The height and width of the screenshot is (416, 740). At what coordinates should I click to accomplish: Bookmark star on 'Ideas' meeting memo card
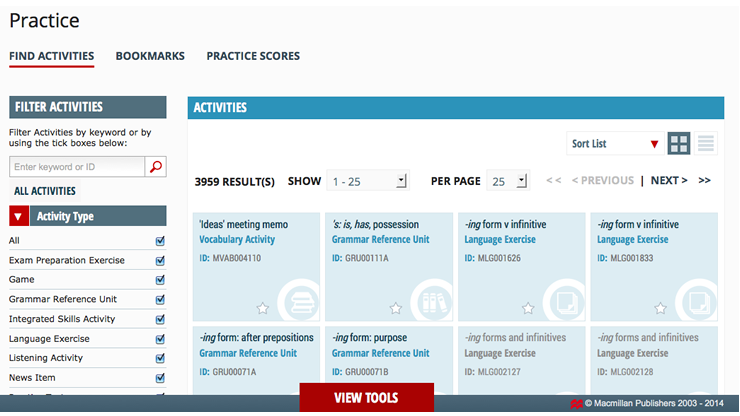[x=263, y=308]
